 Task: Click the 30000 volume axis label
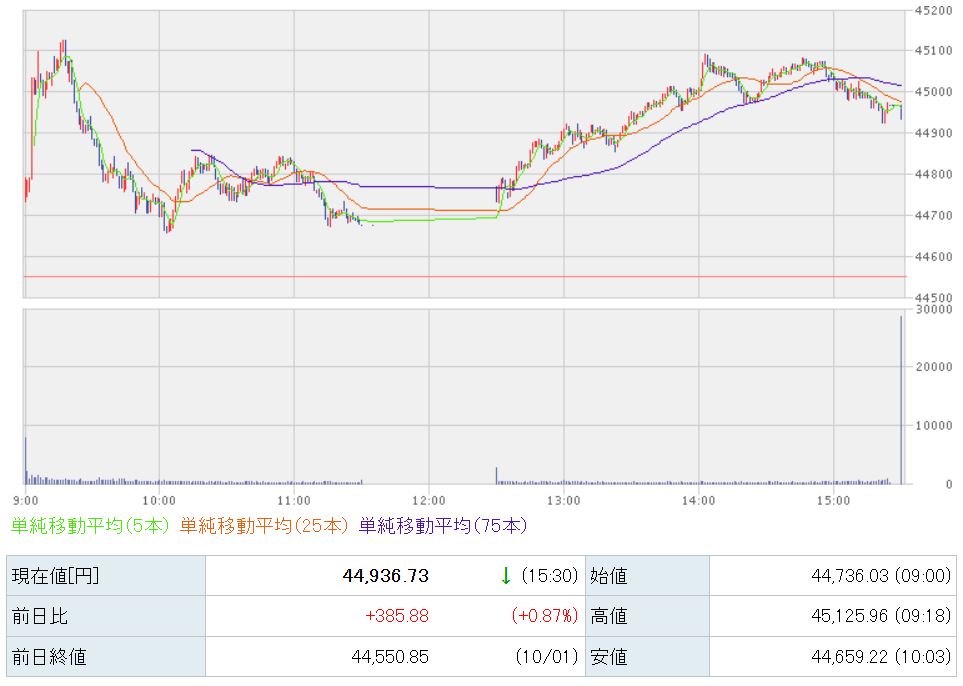(x=932, y=310)
